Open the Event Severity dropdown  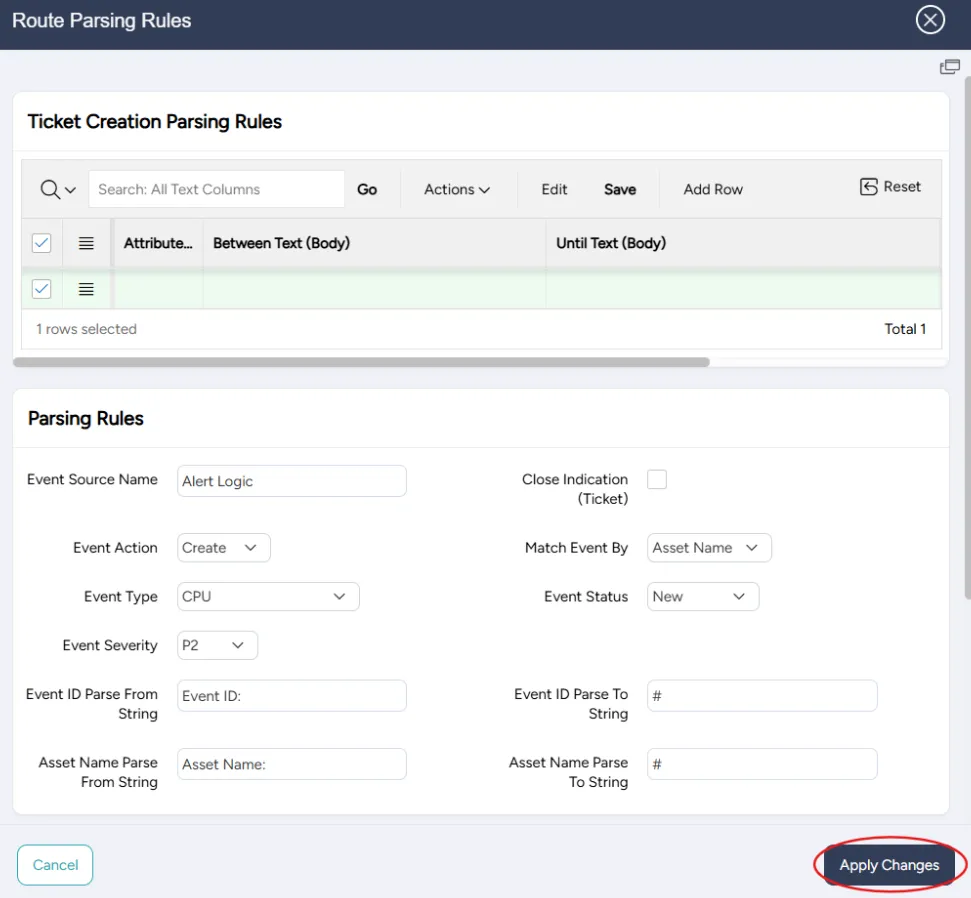pyautogui.click(x=217, y=645)
